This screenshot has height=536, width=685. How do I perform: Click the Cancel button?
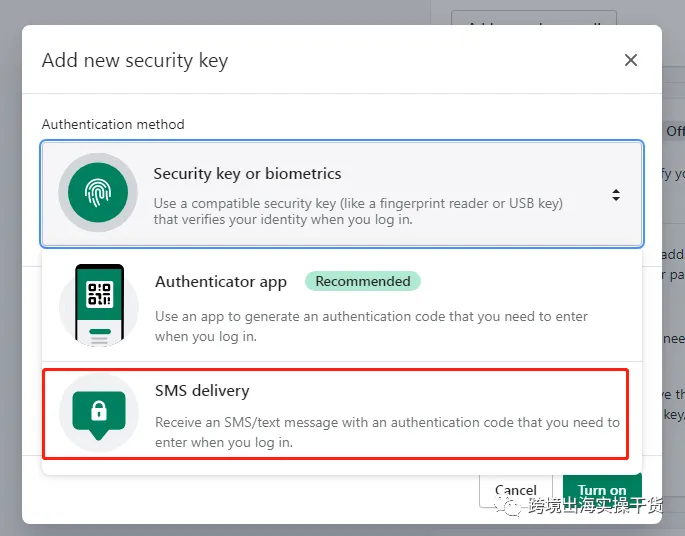coord(516,490)
